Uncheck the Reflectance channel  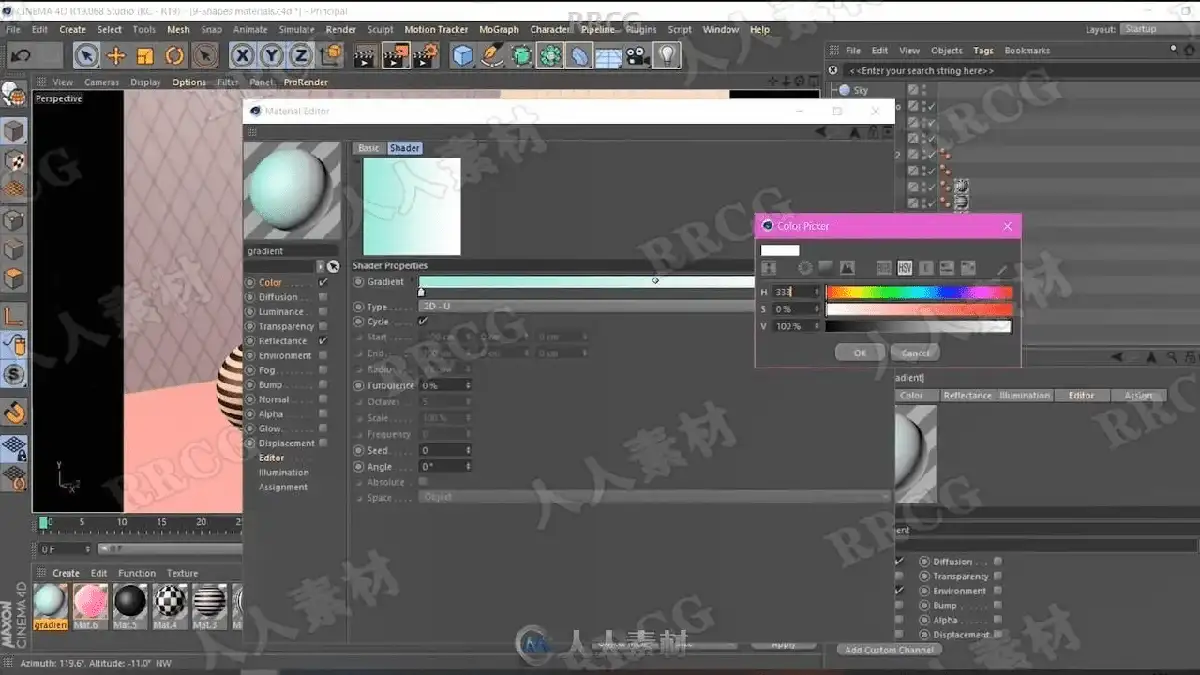coord(323,341)
